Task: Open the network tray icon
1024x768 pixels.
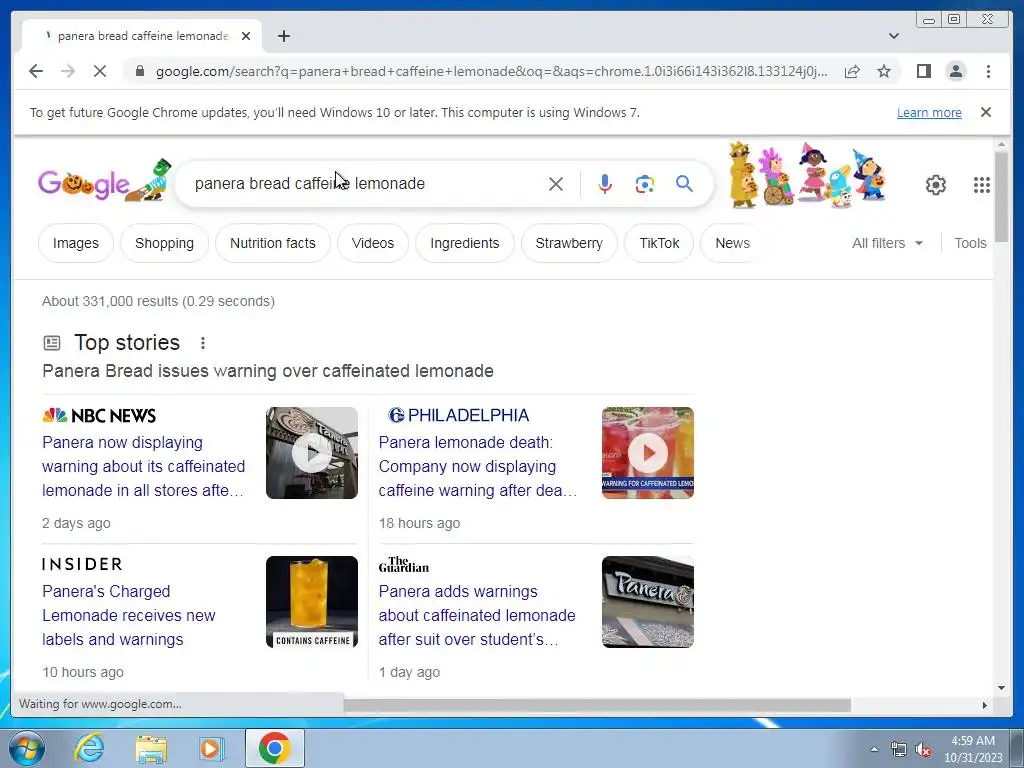Action: (x=899, y=750)
